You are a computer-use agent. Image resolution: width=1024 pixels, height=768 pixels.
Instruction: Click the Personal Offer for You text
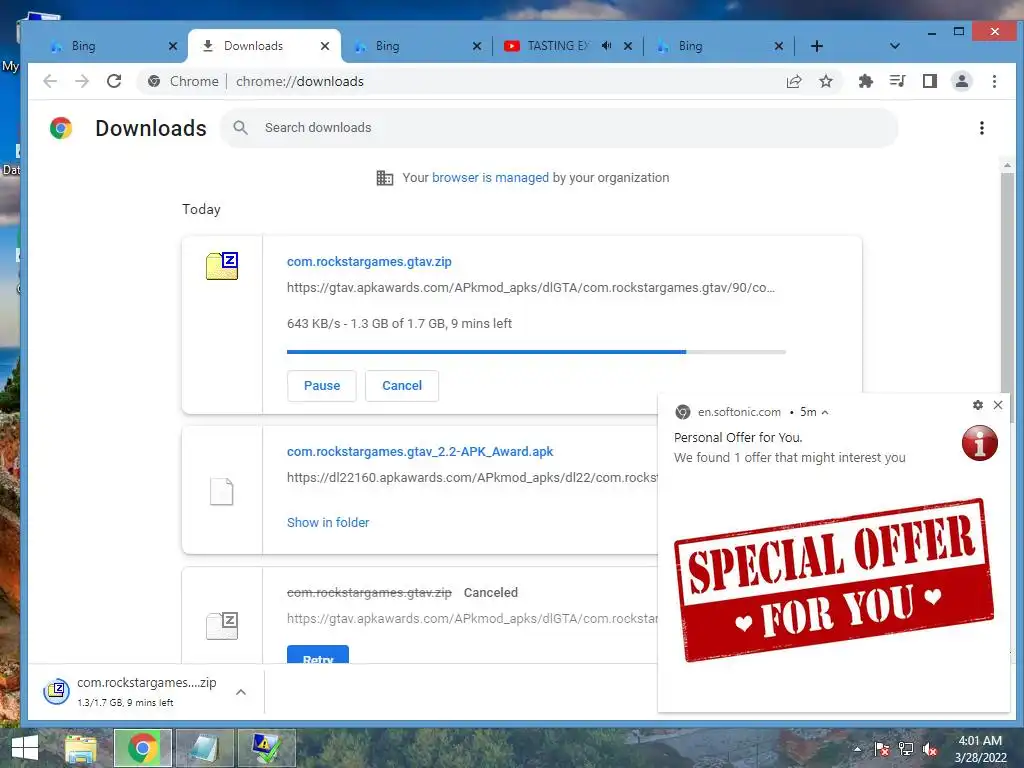(738, 438)
